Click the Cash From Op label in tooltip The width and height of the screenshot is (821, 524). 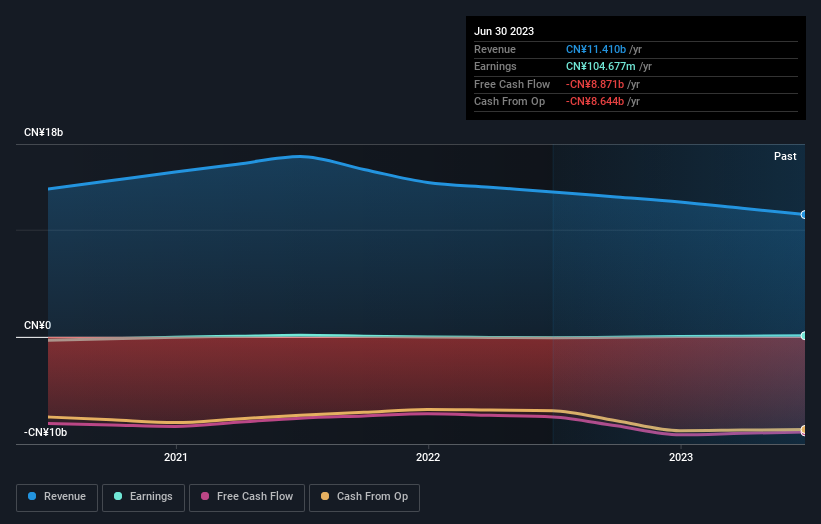[509, 102]
